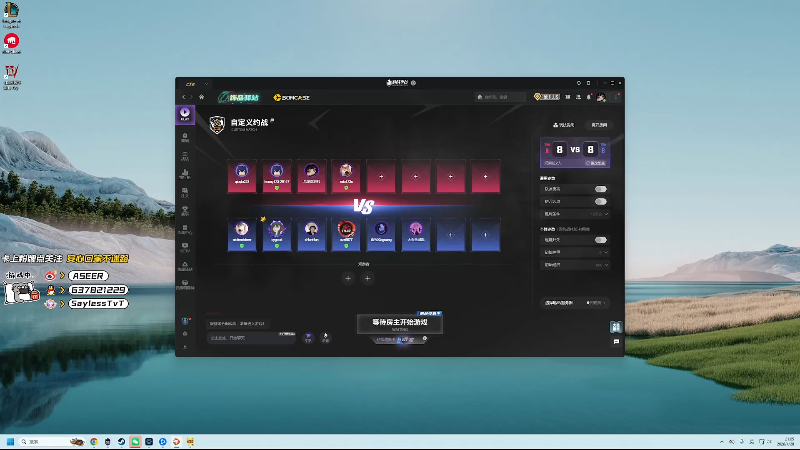Click the small gear beside the waiting bar
Viewport: 800px width, 450px height.
424,338
